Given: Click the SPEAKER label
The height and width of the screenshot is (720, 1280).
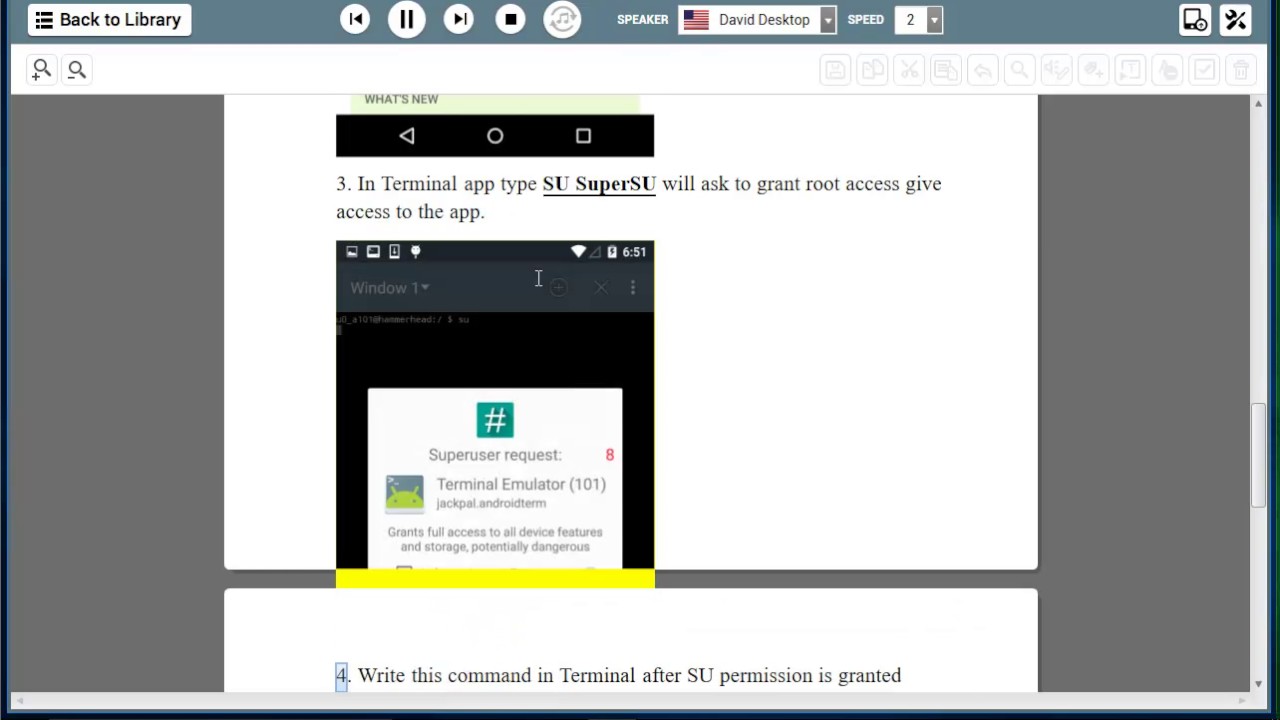Looking at the screenshot, I should (642, 20).
